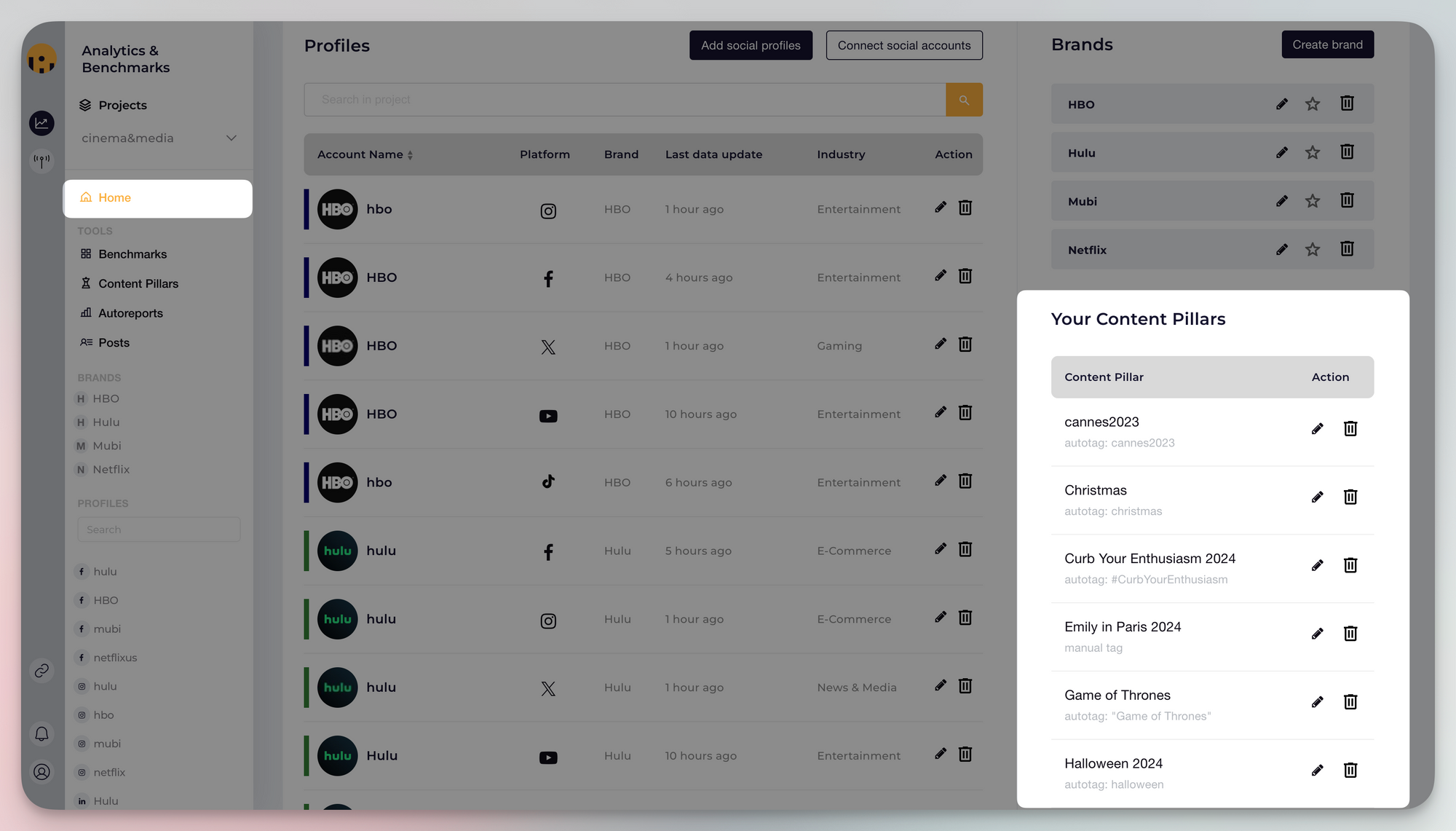The image size is (1456, 831).
Task: Open Content Pillars tool
Action: point(138,284)
